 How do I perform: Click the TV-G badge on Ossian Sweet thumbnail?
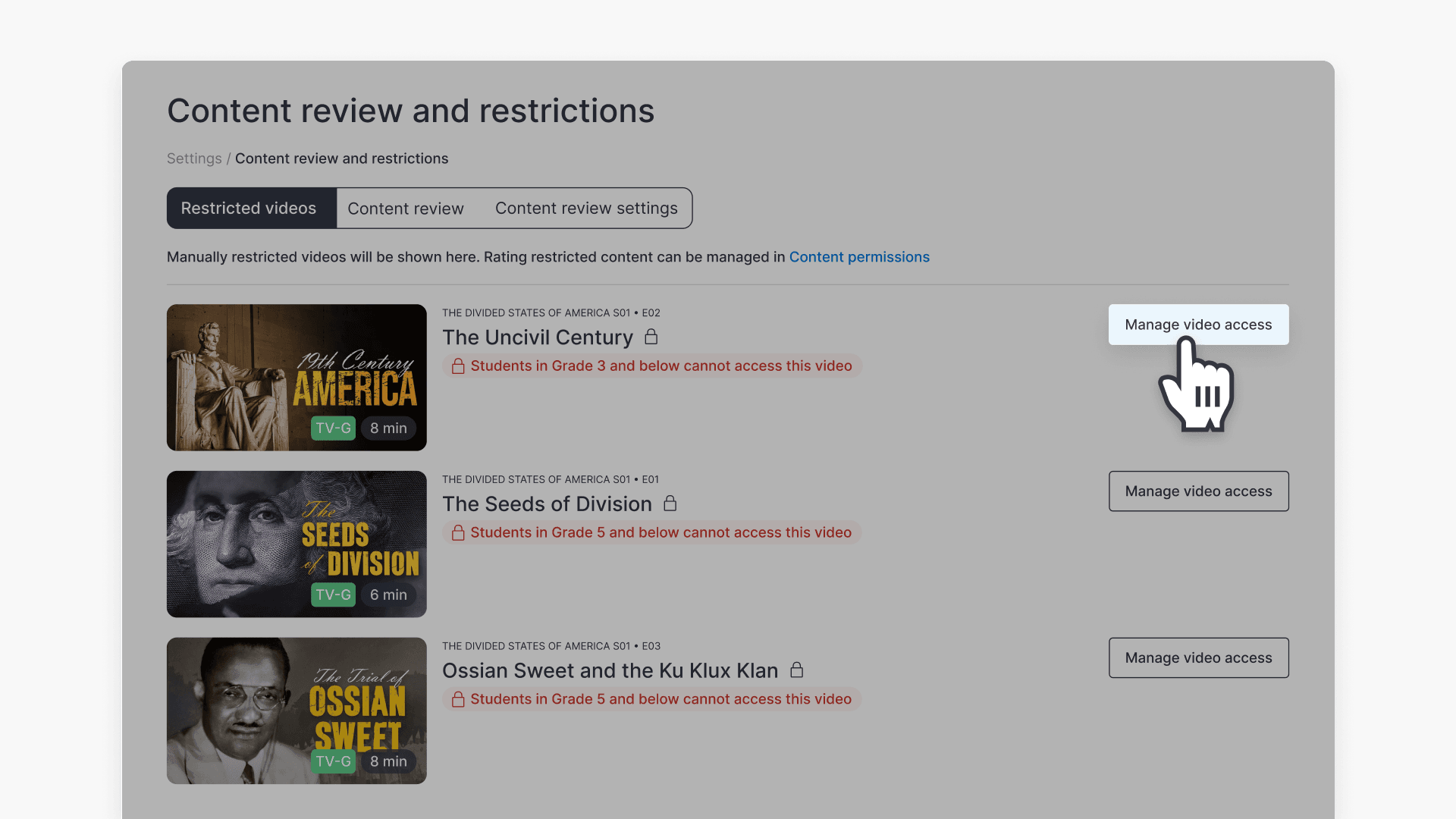333,761
